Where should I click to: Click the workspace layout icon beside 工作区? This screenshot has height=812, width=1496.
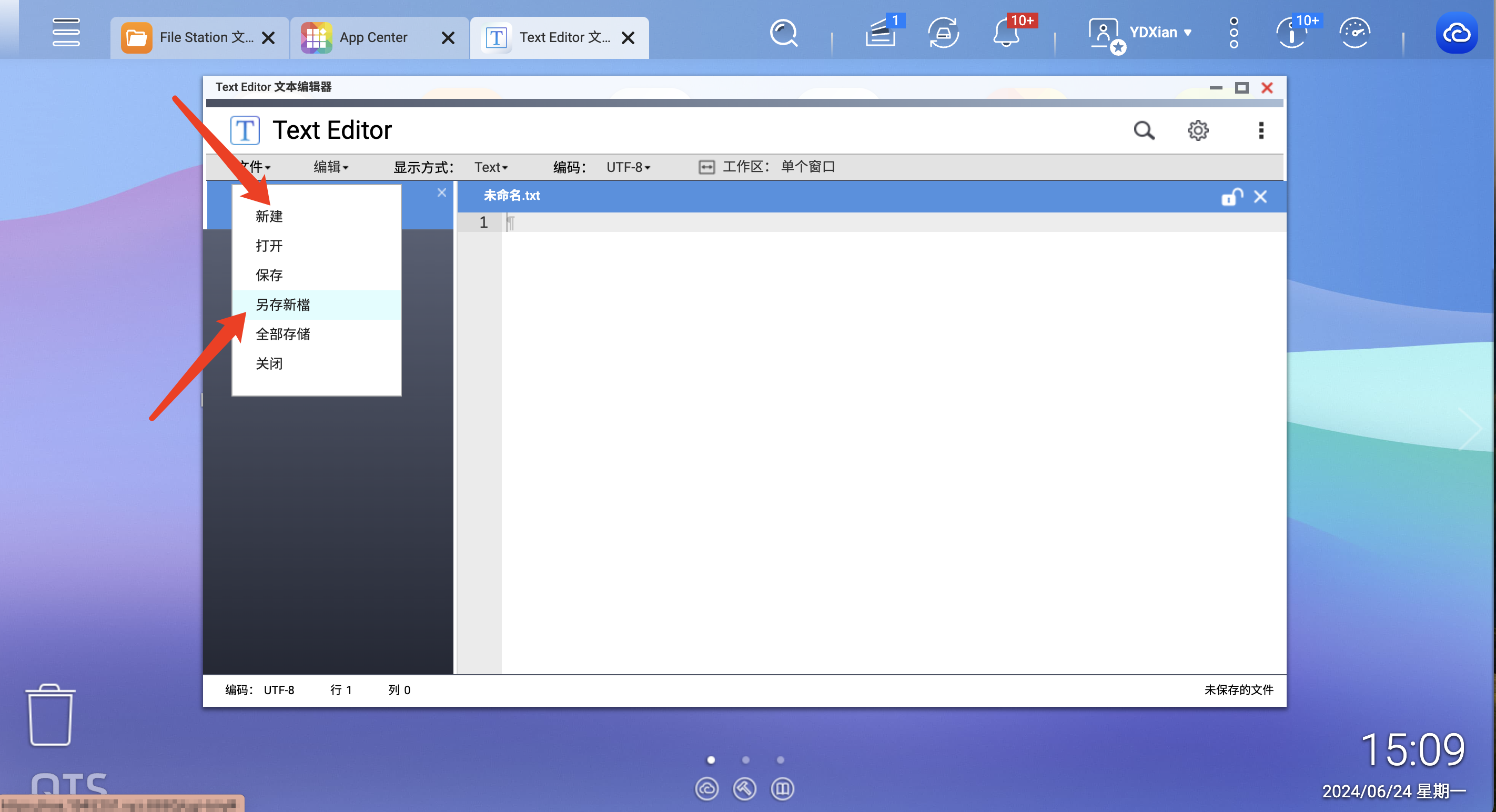[706, 167]
